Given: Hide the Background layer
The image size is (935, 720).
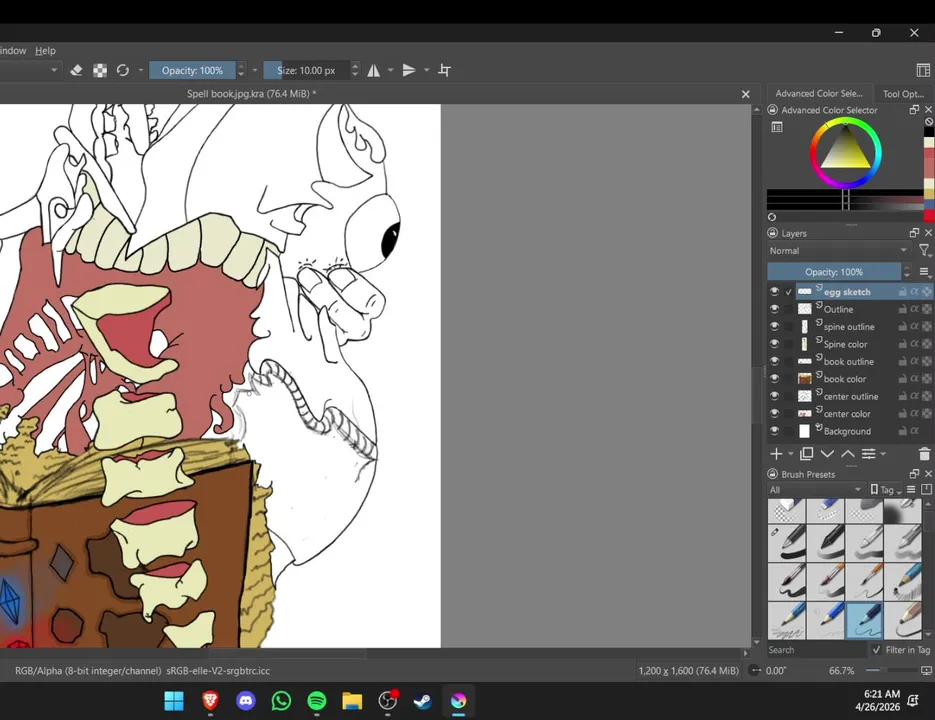Looking at the screenshot, I should click(x=774, y=431).
